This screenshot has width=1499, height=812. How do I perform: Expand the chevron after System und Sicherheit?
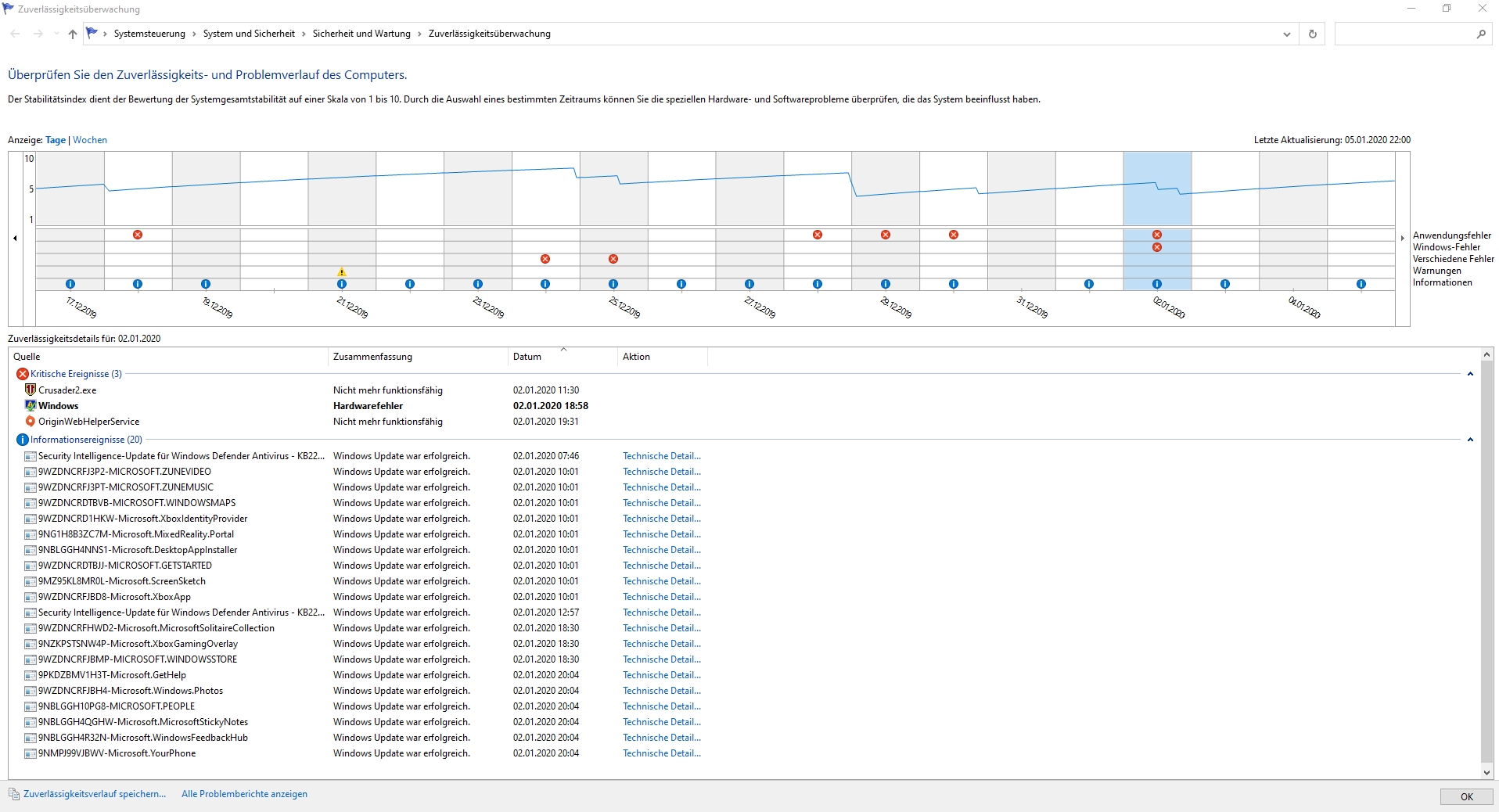click(304, 34)
